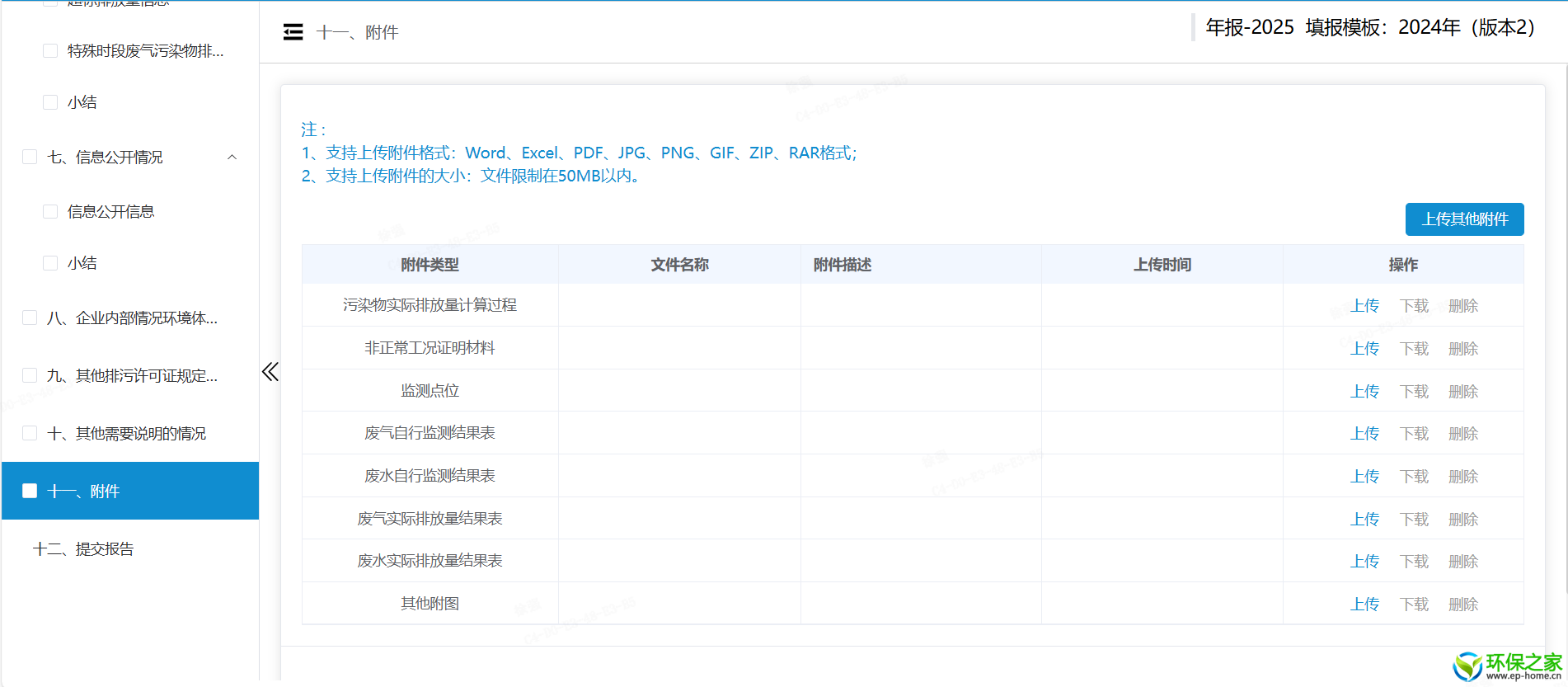The height and width of the screenshot is (687, 1568).
Task: Collapse the 七、信息公开情况 section chevron
Action: click(232, 158)
